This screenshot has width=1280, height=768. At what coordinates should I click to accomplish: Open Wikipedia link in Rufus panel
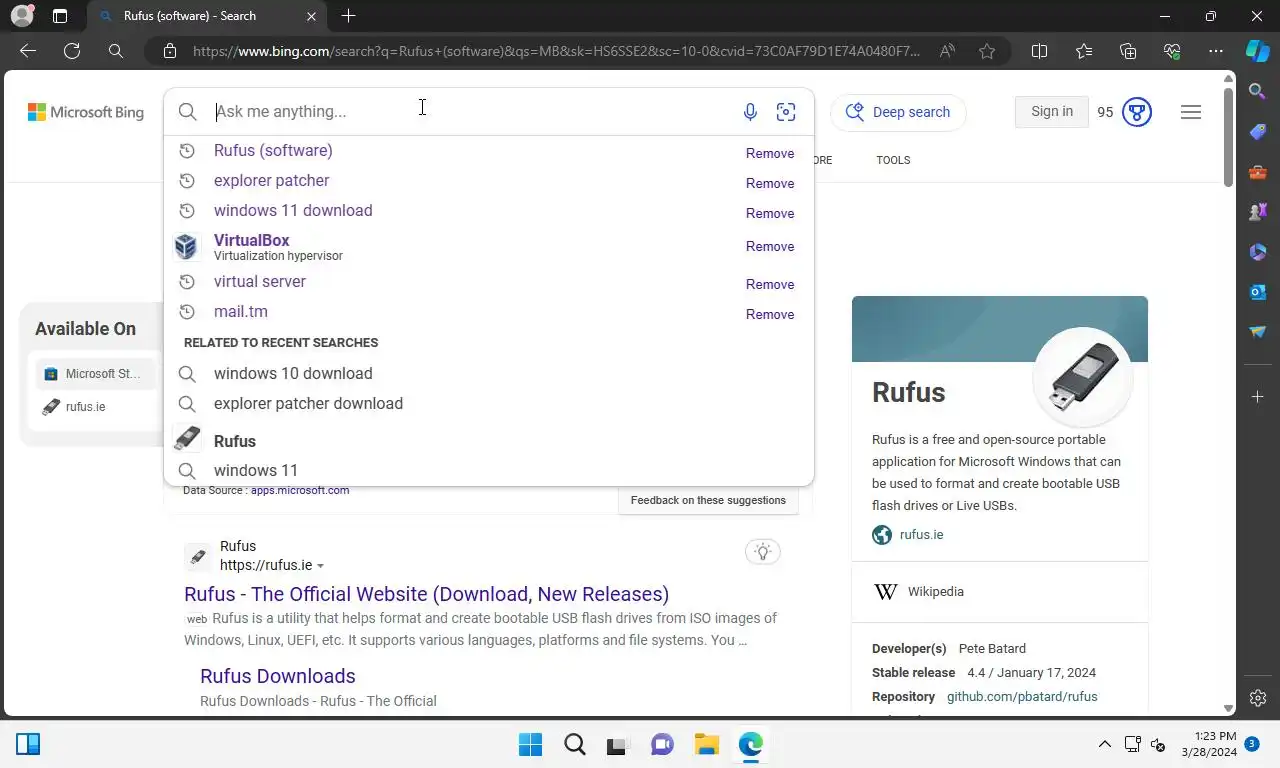point(936,592)
